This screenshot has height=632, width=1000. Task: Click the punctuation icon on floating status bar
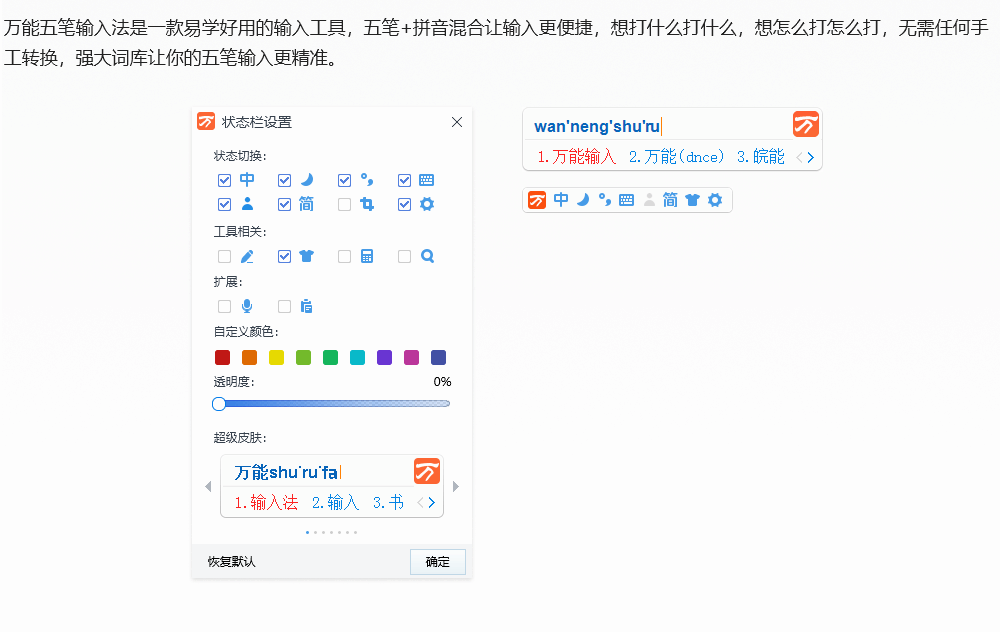click(x=605, y=200)
